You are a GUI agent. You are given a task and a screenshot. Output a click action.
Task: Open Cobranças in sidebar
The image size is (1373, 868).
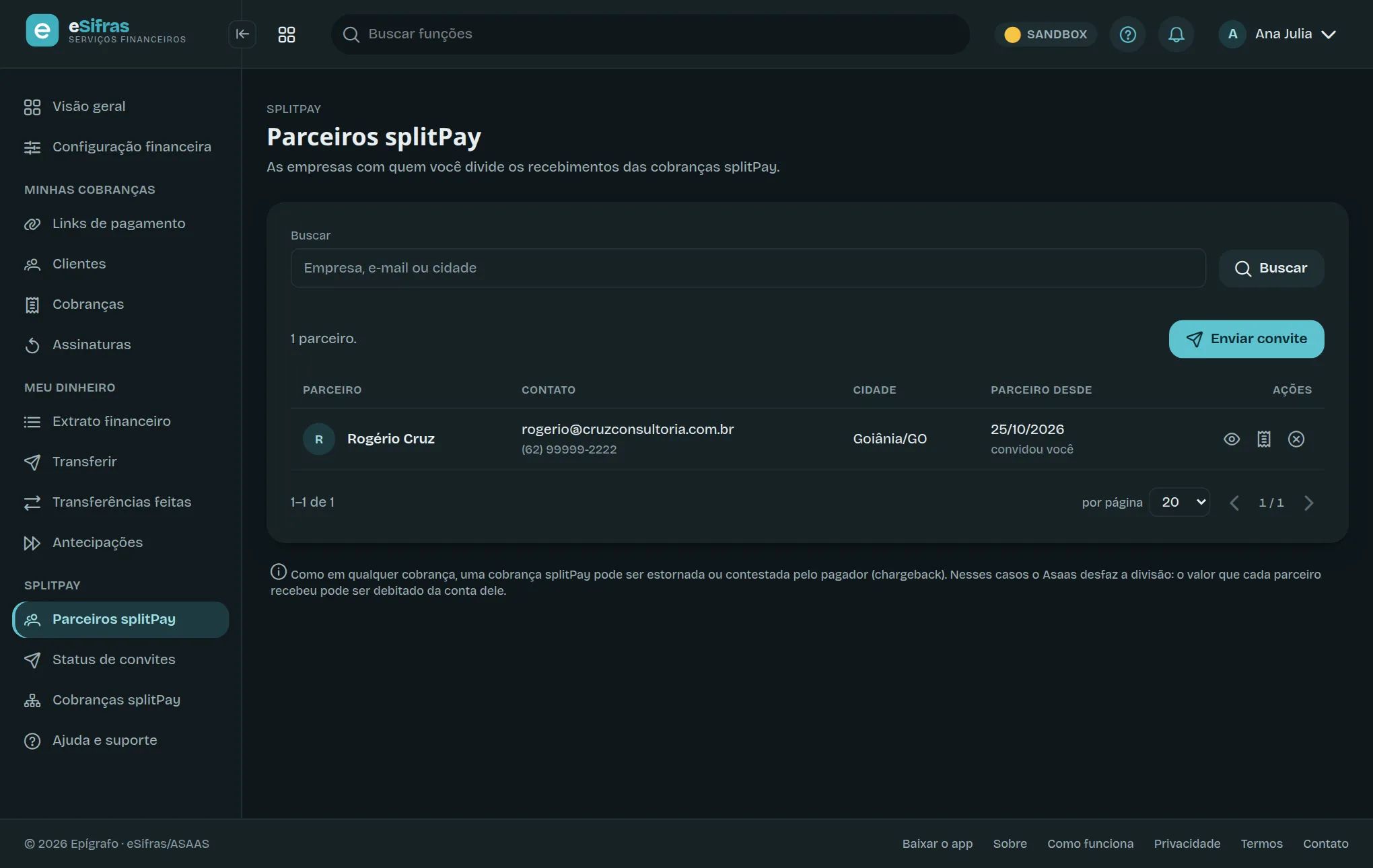tap(120, 304)
